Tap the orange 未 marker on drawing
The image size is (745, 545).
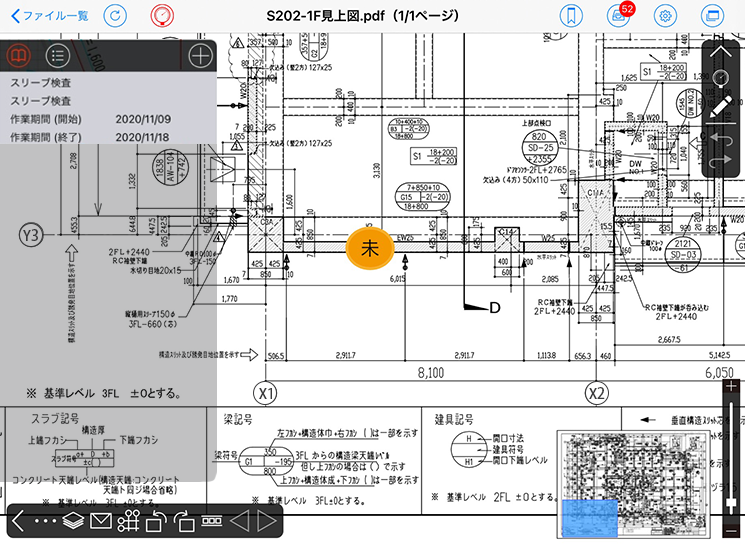coord(367,247)
